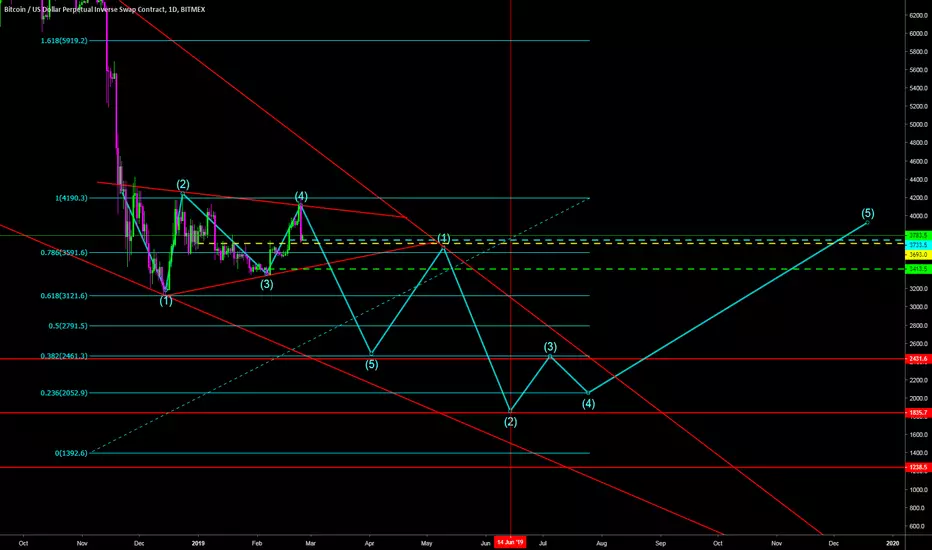Click projected wave label (4) before August
The image size is (932, 550).
tap(588, 404)
